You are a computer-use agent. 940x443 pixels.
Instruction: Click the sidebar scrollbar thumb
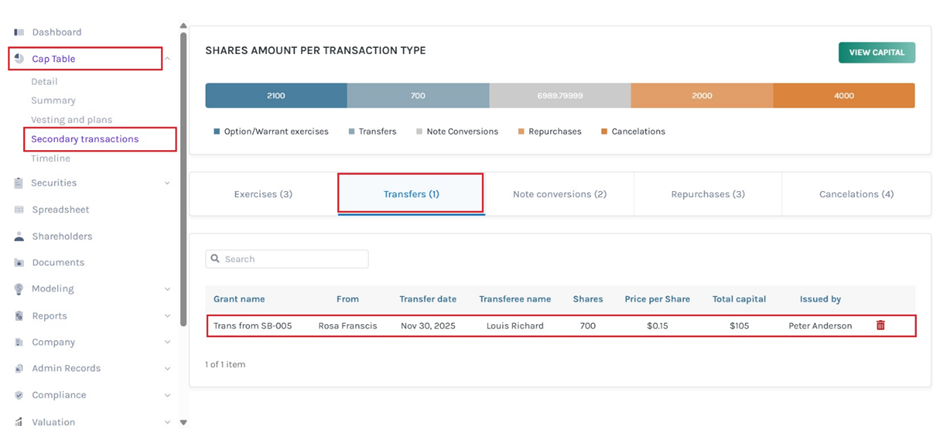(x=183, y=179)
